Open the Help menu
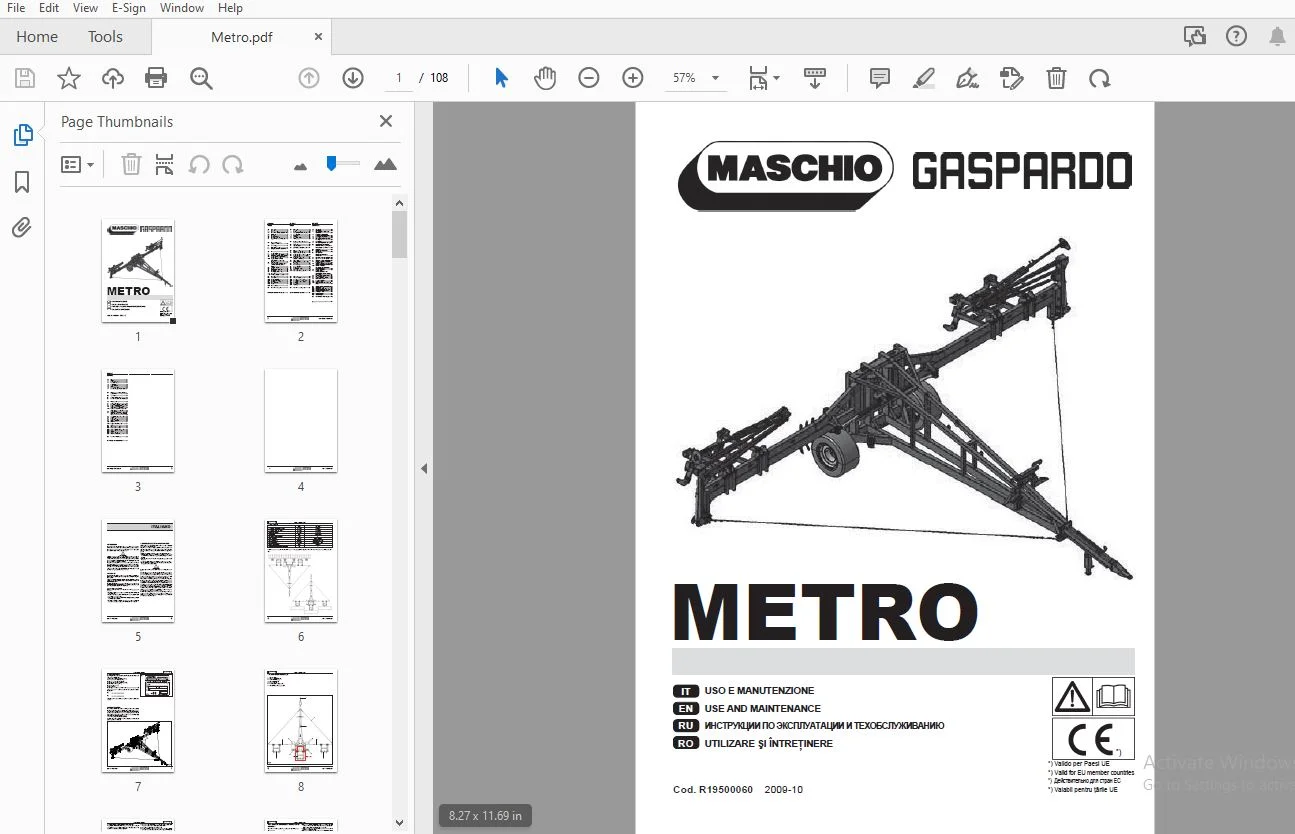The height and width of the screenshot is (834, 1295). pos(230,8)
